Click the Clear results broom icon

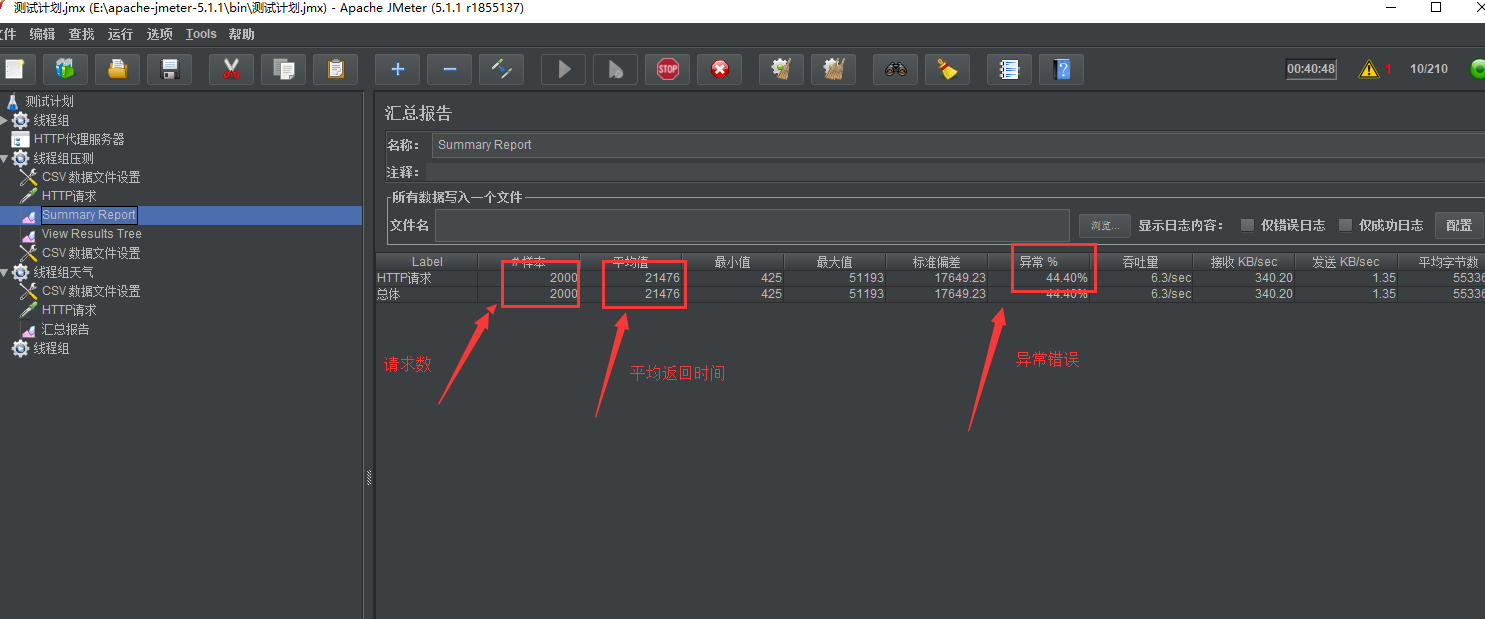pos(781,69)
